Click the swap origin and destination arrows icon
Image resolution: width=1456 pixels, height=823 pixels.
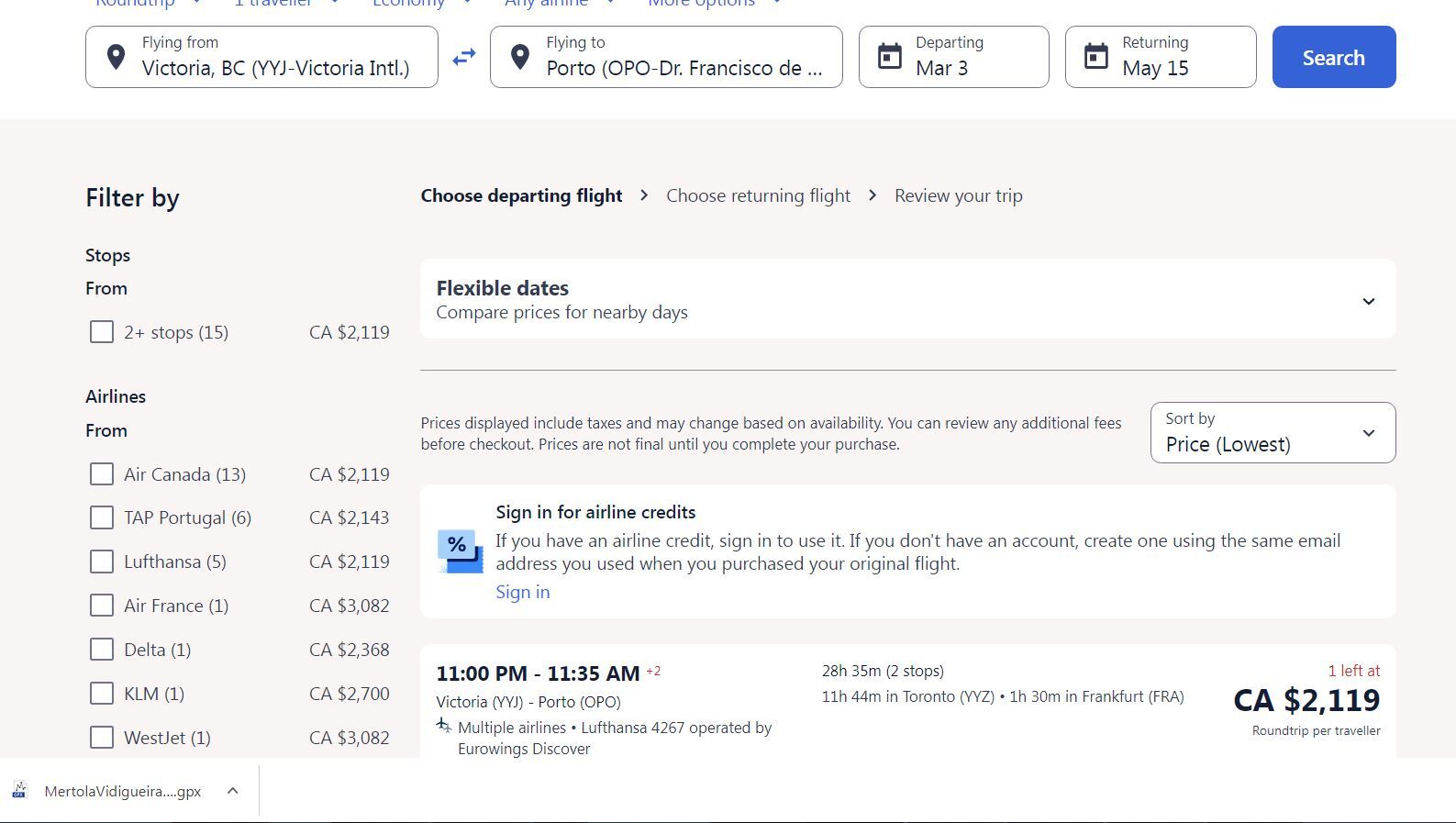(464, 57)
